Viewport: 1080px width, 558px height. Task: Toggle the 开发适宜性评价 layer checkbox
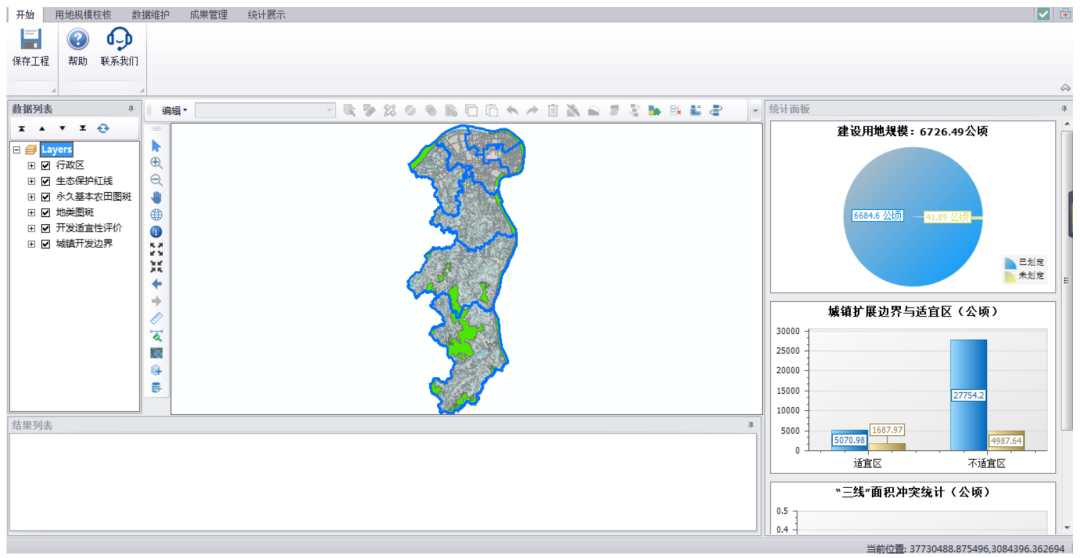45,228
